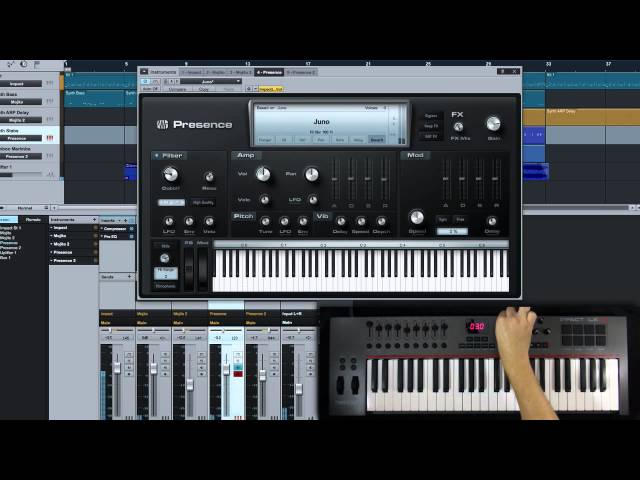
Task: Toggle the Monophonic button
Action: point(166,286)
